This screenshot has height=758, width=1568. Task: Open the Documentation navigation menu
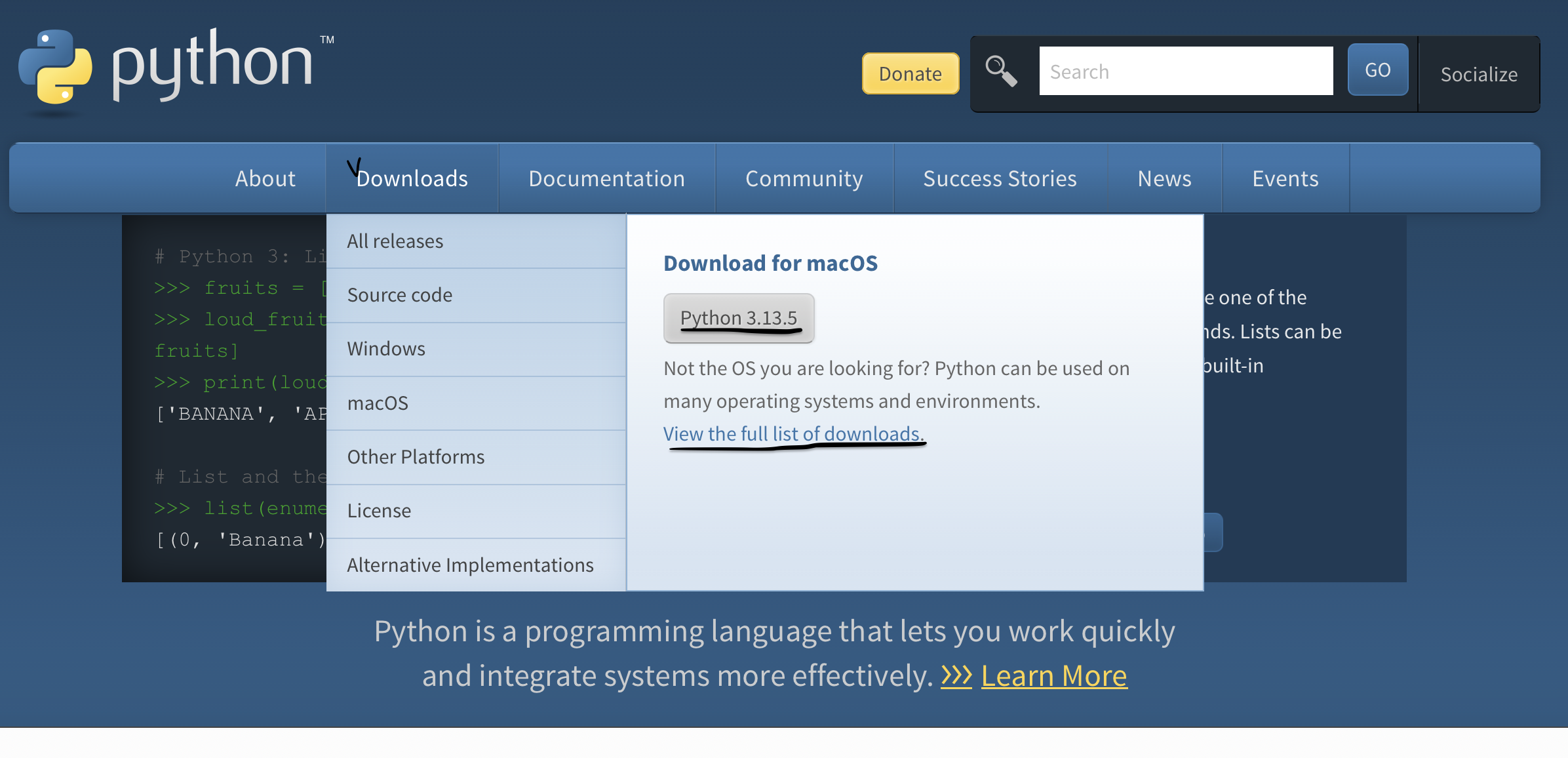coord(606,178)
